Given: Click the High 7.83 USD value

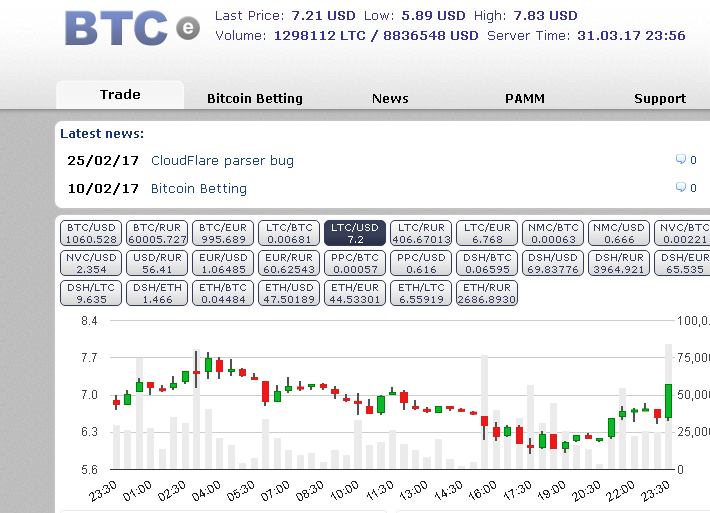Looking at the screenshot, I should 545,15.
